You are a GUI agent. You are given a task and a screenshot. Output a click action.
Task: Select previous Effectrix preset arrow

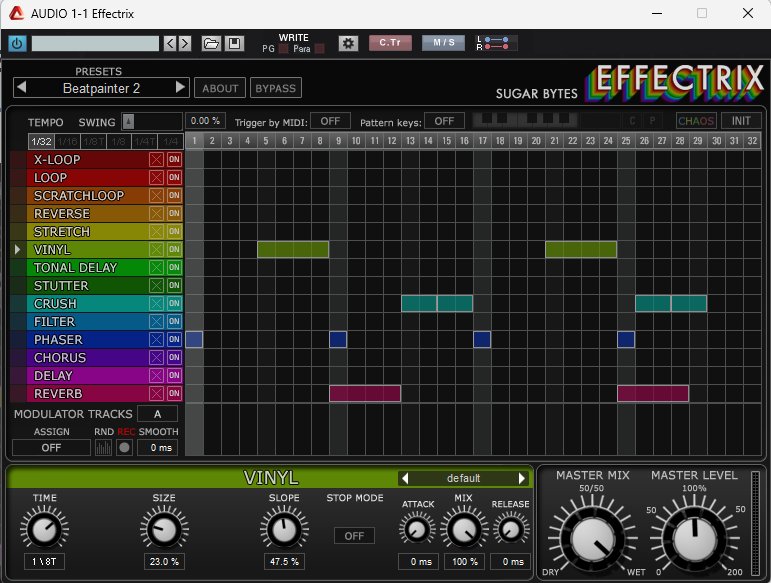(21, 88)
